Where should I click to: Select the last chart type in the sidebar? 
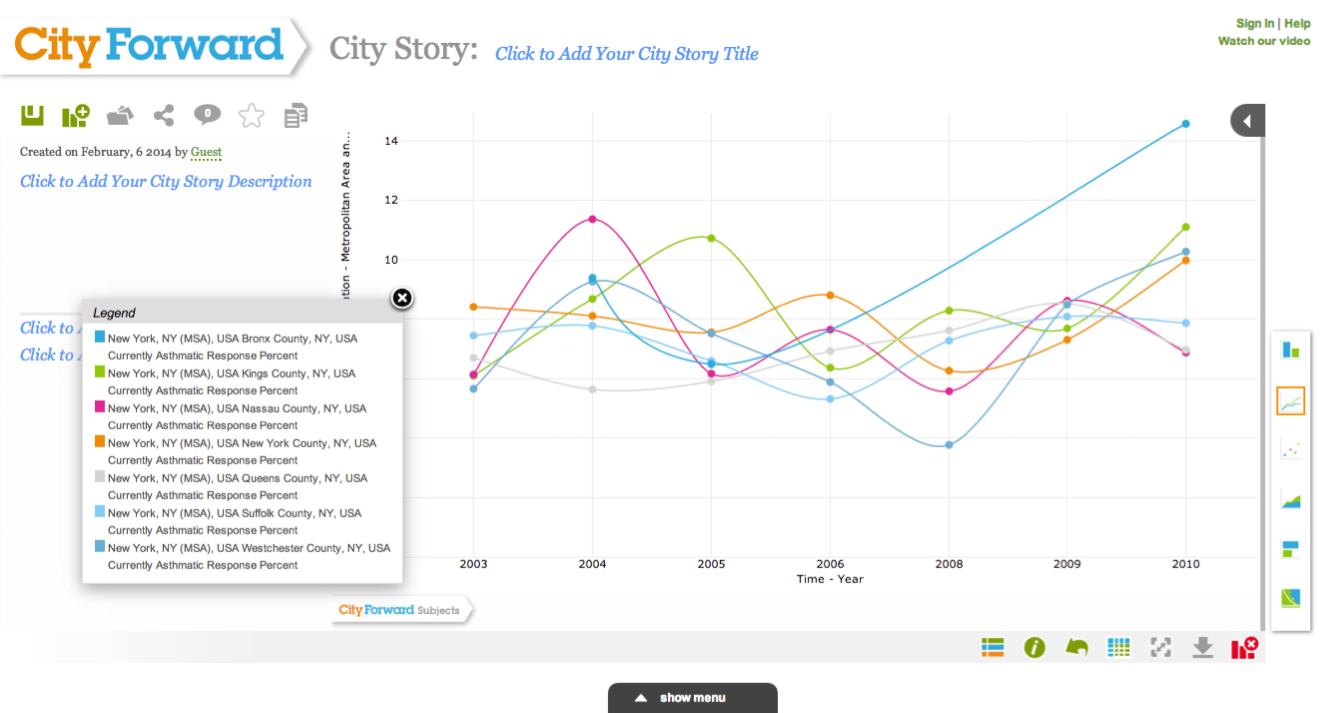1290,598
